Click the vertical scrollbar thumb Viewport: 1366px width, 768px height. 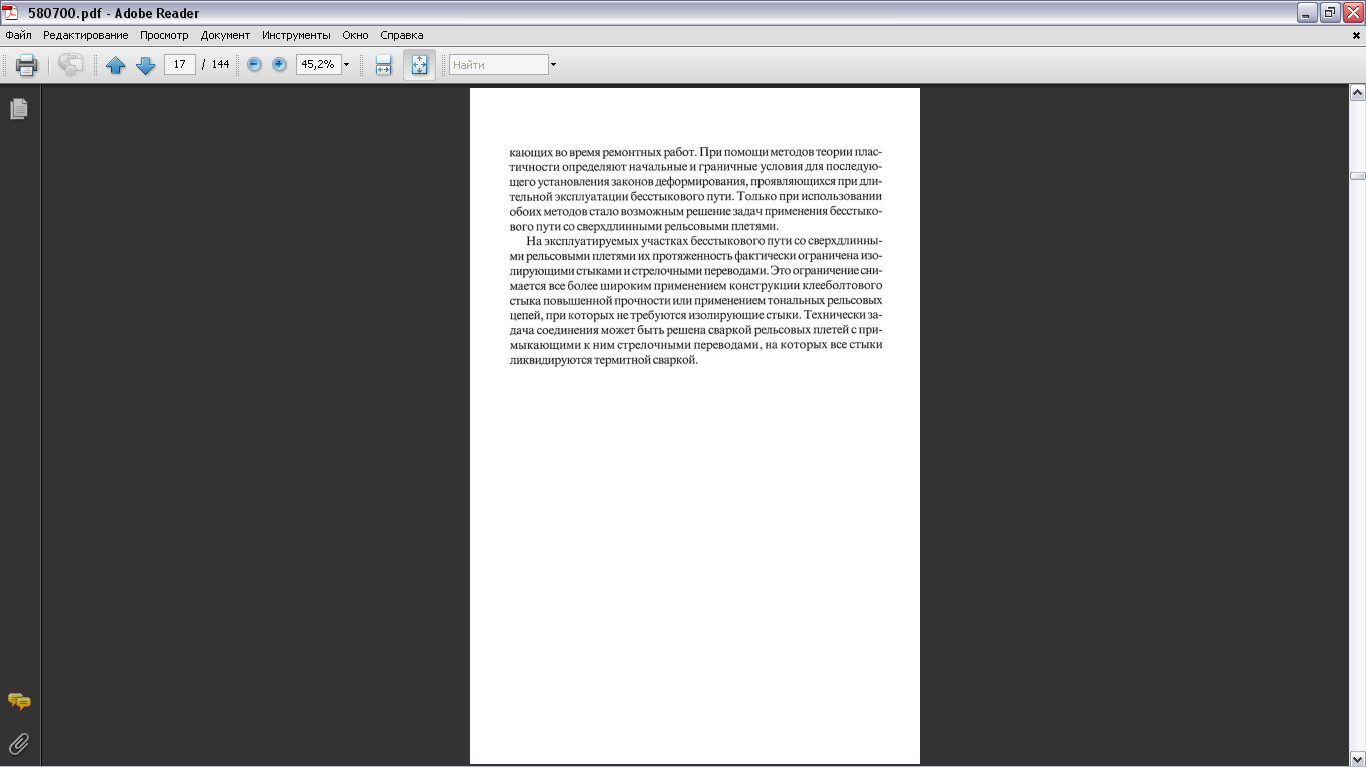tap(1357, 176)
